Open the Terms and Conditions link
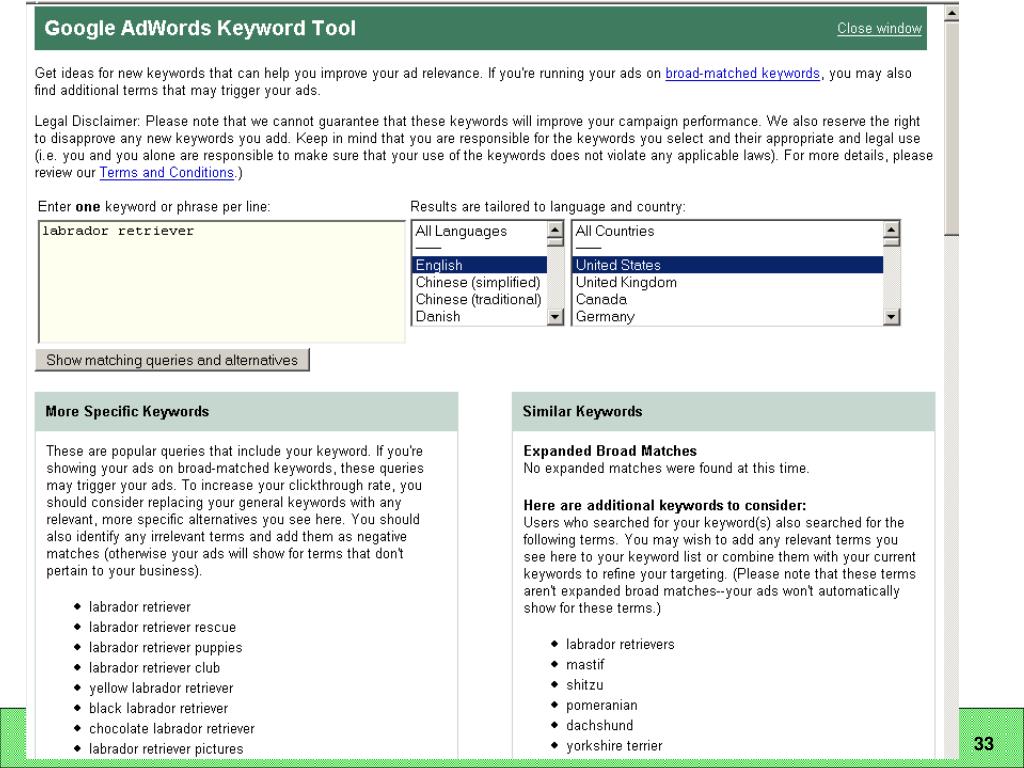The image size is (1024, 768). tap(167, 172)
